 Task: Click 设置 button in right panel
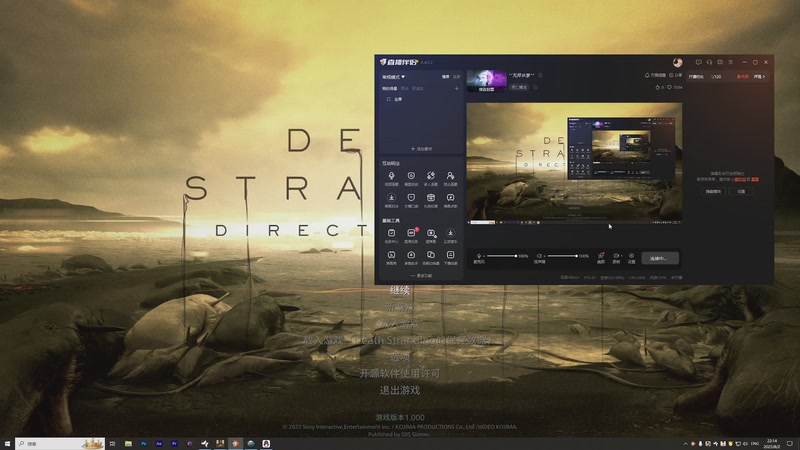click(x=741, y=191)
